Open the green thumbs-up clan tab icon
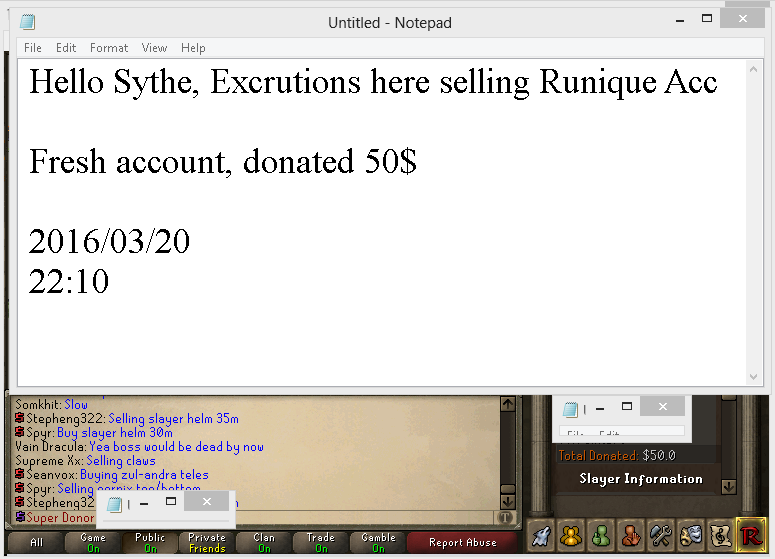 pos(601,536)
